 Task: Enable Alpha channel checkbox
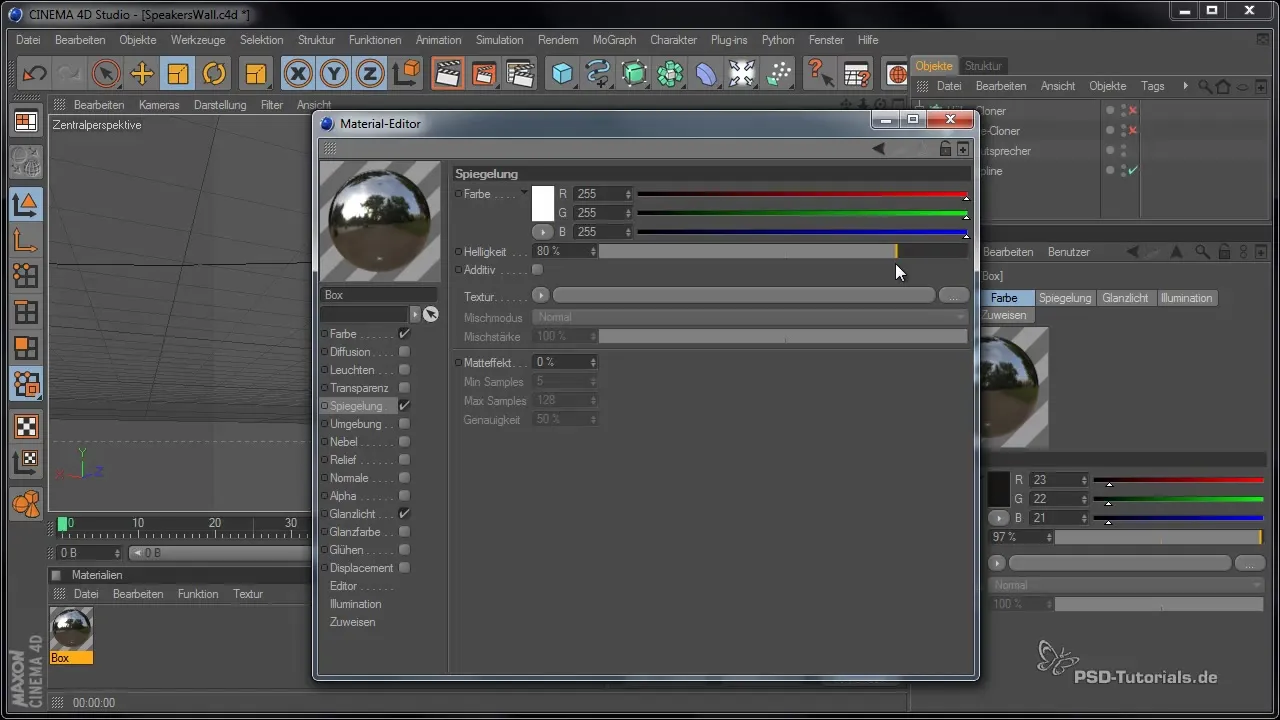(x=404, y=496)
